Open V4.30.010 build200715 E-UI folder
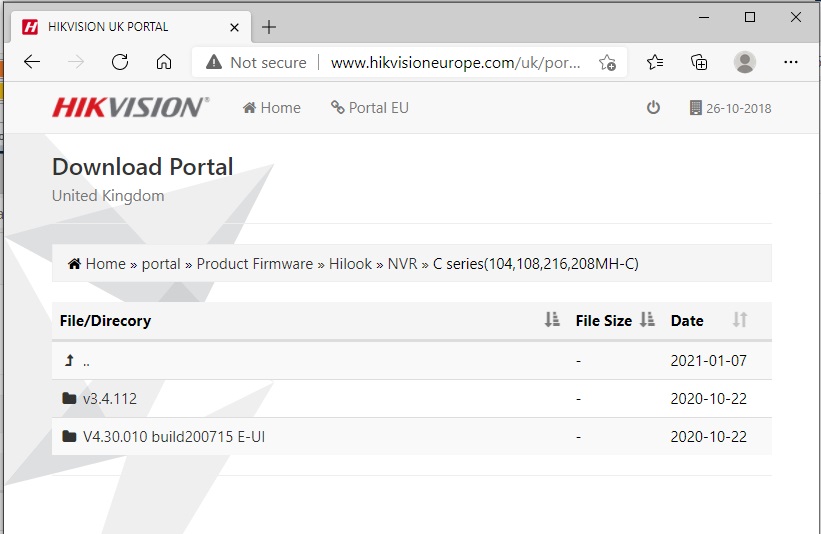The height and width of the screenshot is (534, 821). (x=173, y=437)
